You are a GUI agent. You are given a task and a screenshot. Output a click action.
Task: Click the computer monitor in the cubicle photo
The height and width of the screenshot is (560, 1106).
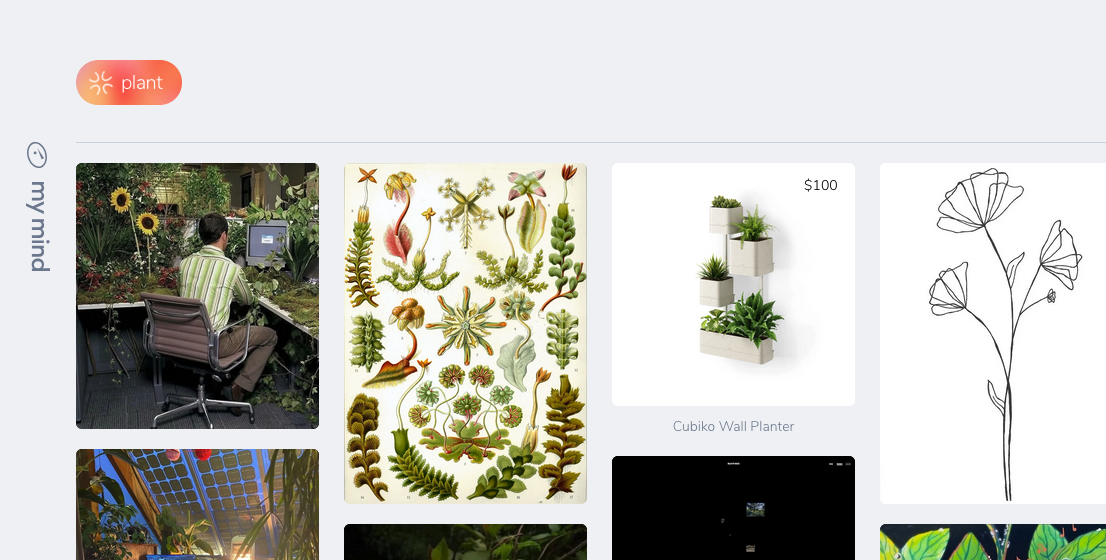coord(267,243)
